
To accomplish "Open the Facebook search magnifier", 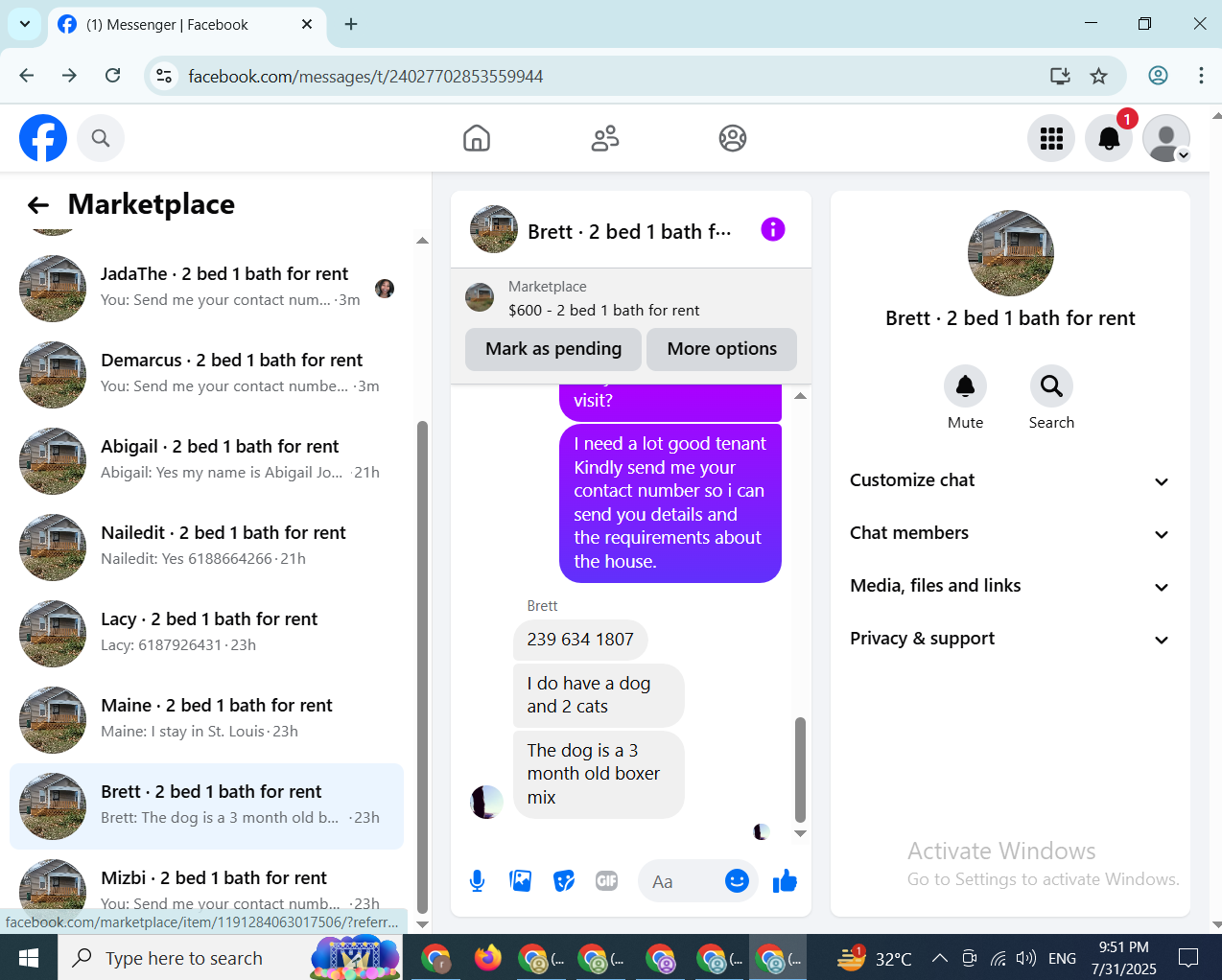I will pyautogui.click(x=101, y=138).
